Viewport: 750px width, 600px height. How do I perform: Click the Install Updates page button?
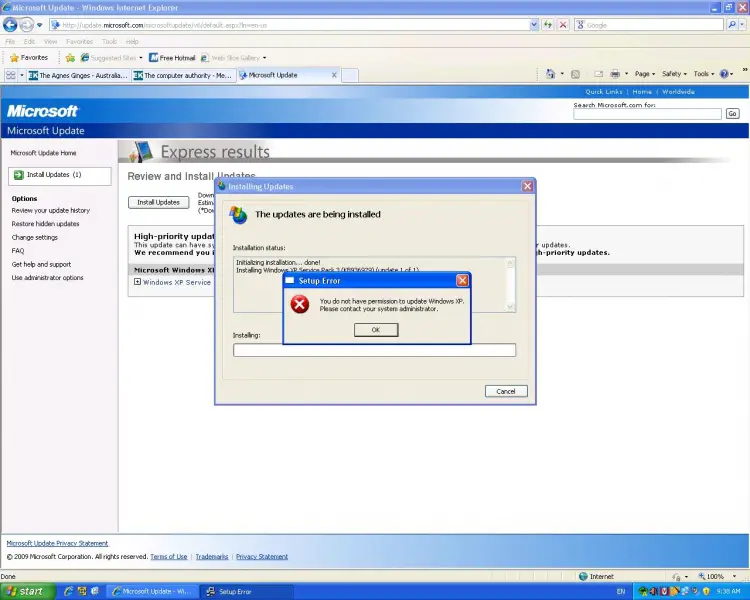(x=158, y=202)
